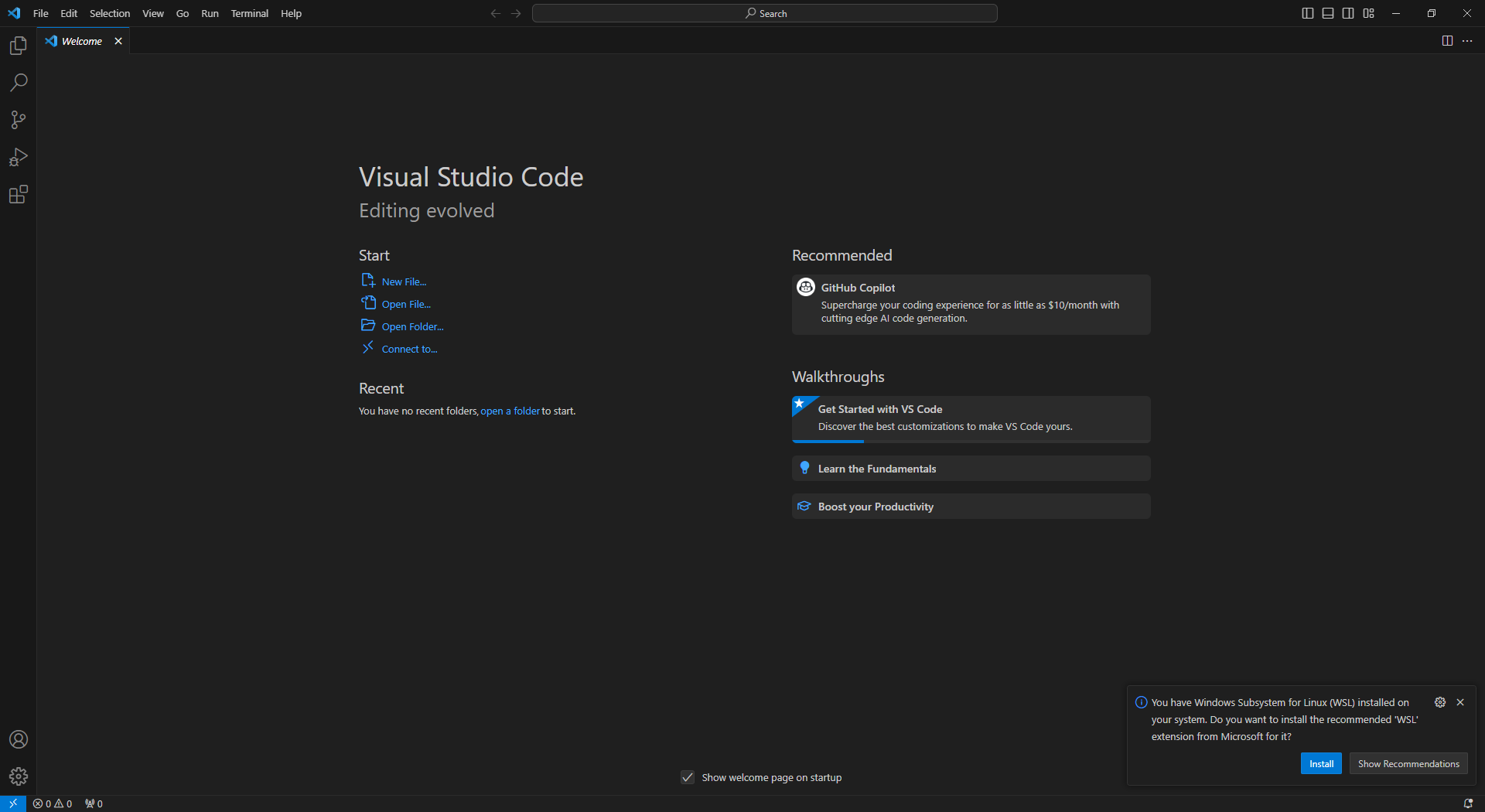Open the Source Control view
This screenshot has height=812, width=1485.
click(x=18, y=120)
